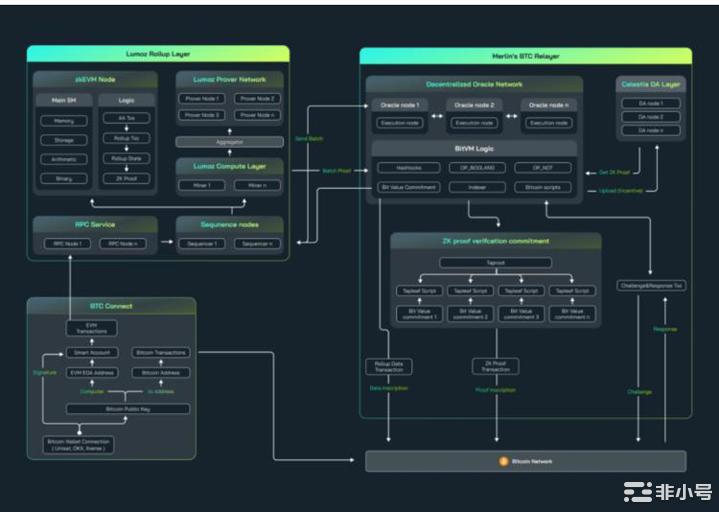Click Prover Node 1 box
Screen dimensions: 719x512
click(x=202, y=99)
